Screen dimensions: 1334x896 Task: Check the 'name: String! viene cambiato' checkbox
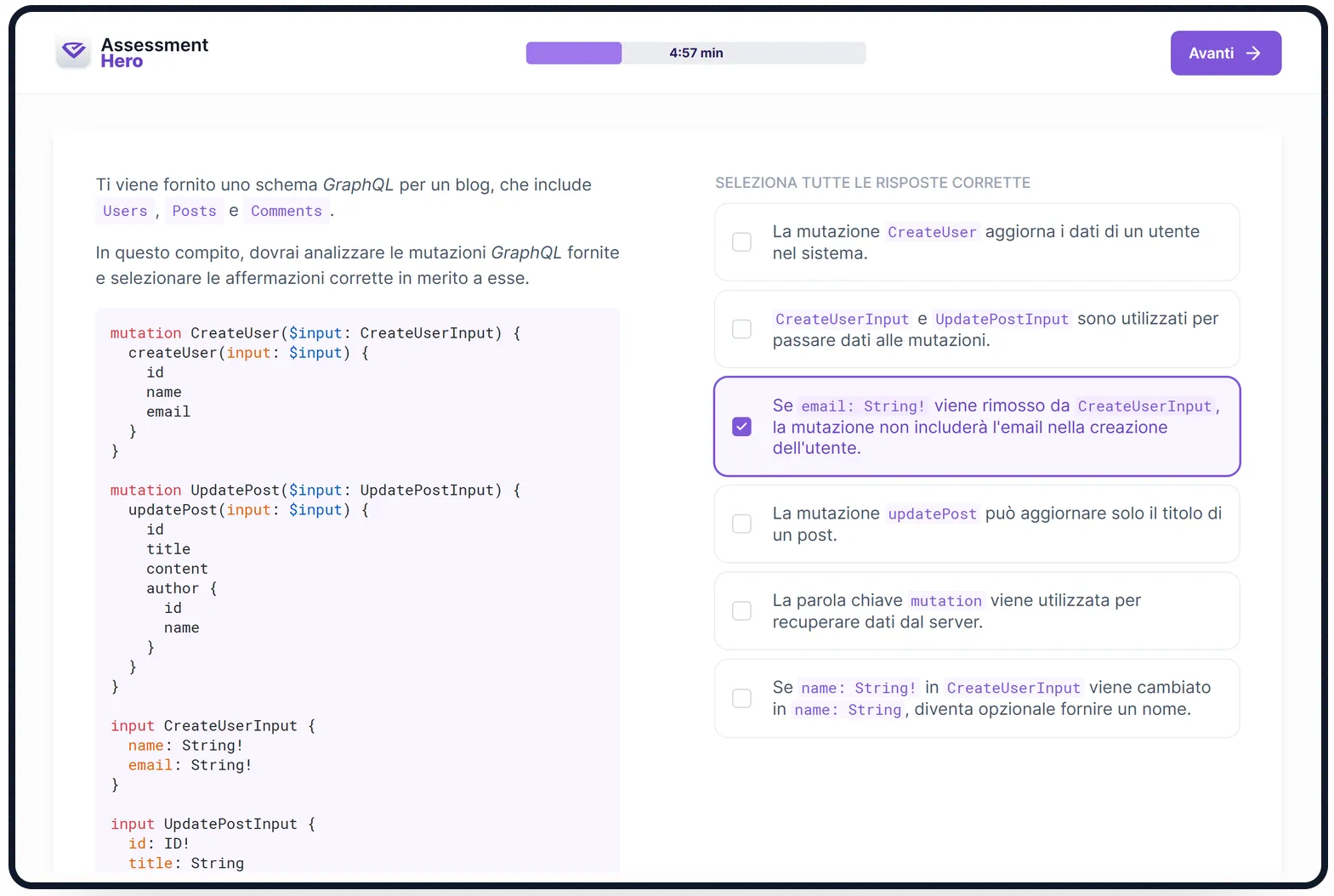pos(742,699)
